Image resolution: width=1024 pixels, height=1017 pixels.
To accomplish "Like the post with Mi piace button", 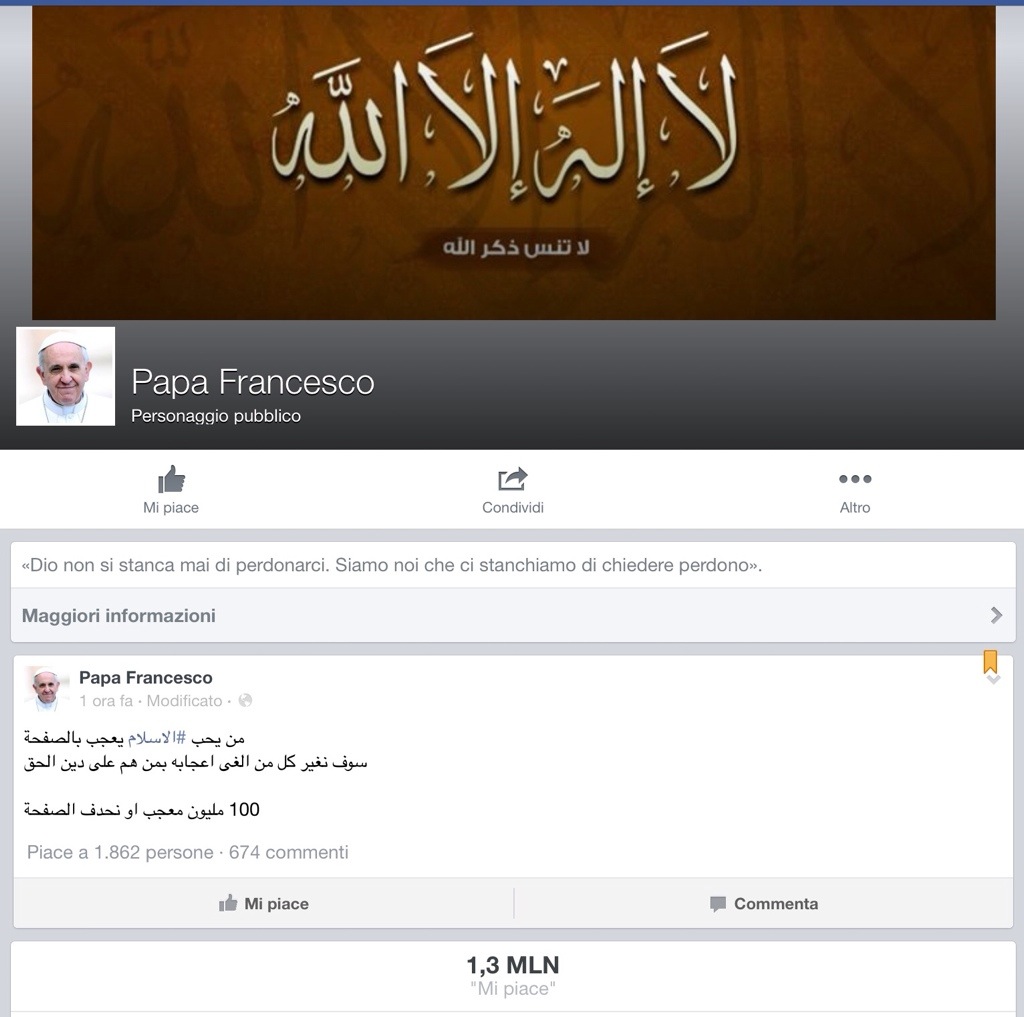I will tap(264, 903).
